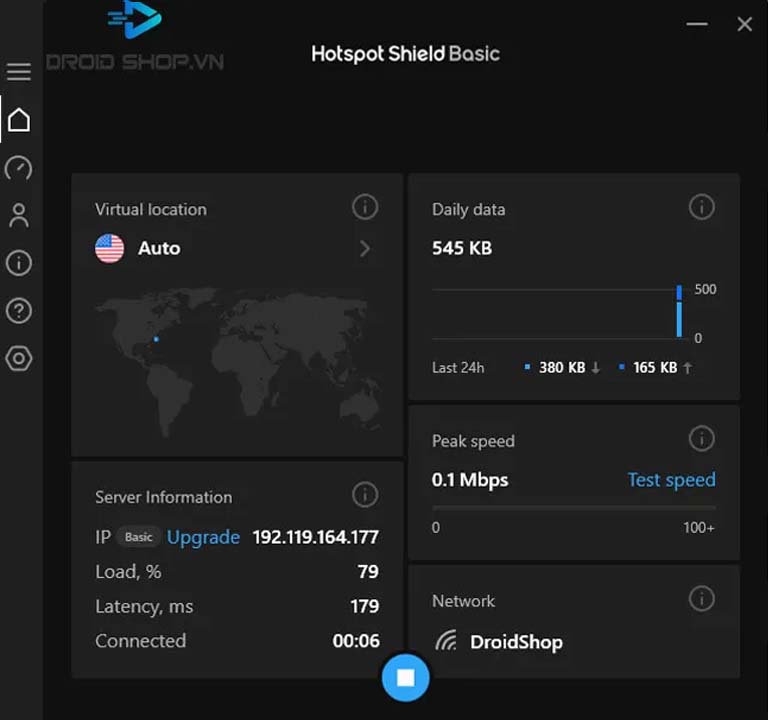Expand the virtual location list chevron
This screenshot has height=720, width=768.
[x=365, y=249]
